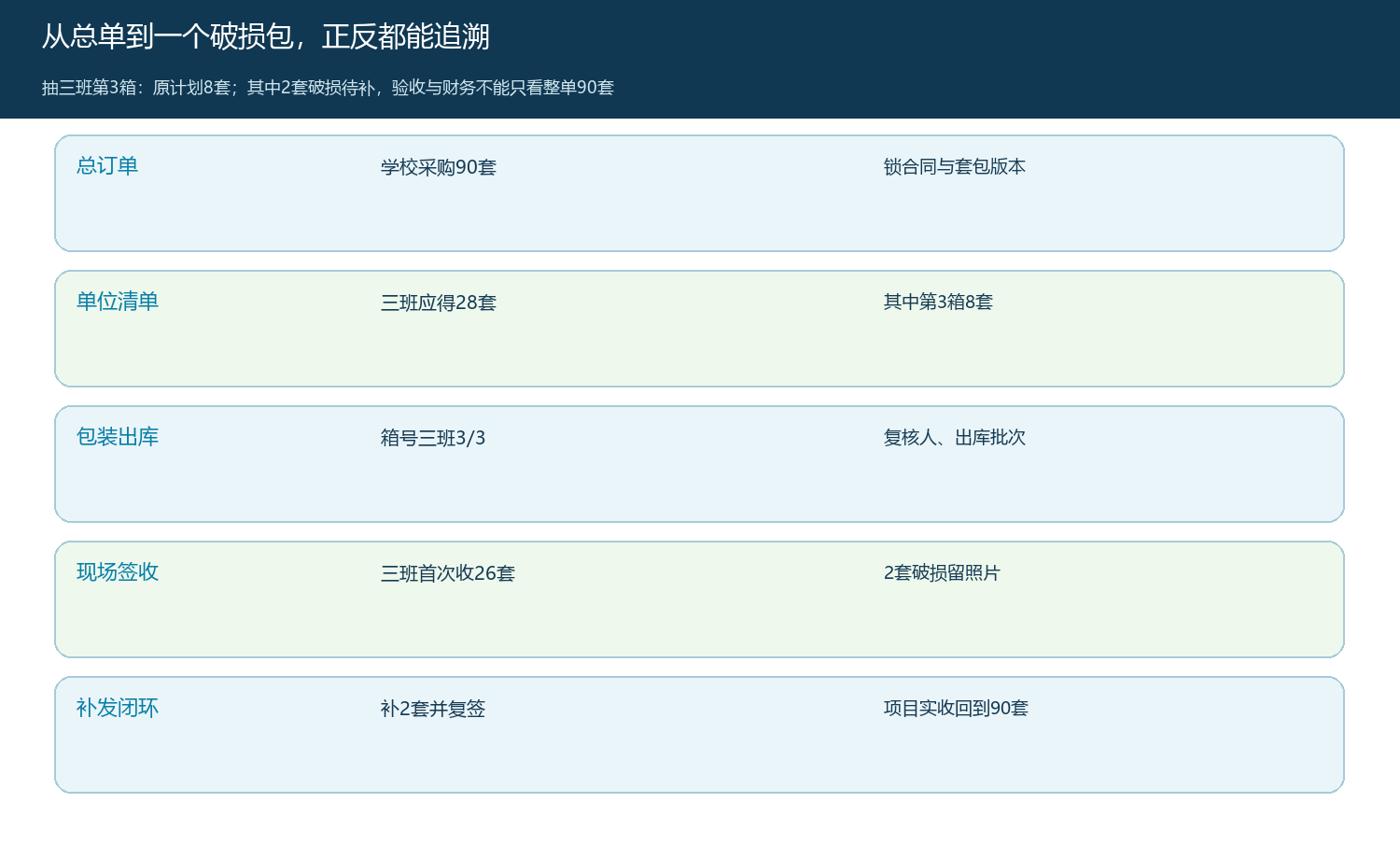Click the text 2套破损留照片

[x=942, y=572]
